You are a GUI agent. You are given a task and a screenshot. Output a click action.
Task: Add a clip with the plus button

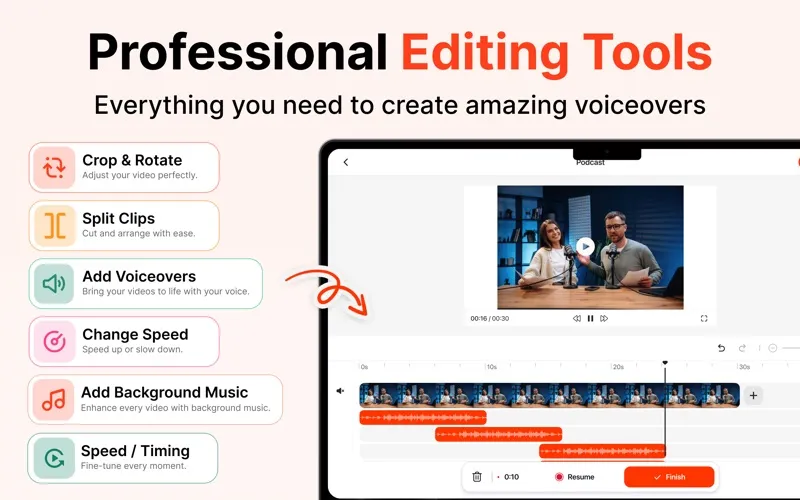[x=753, y=395]
